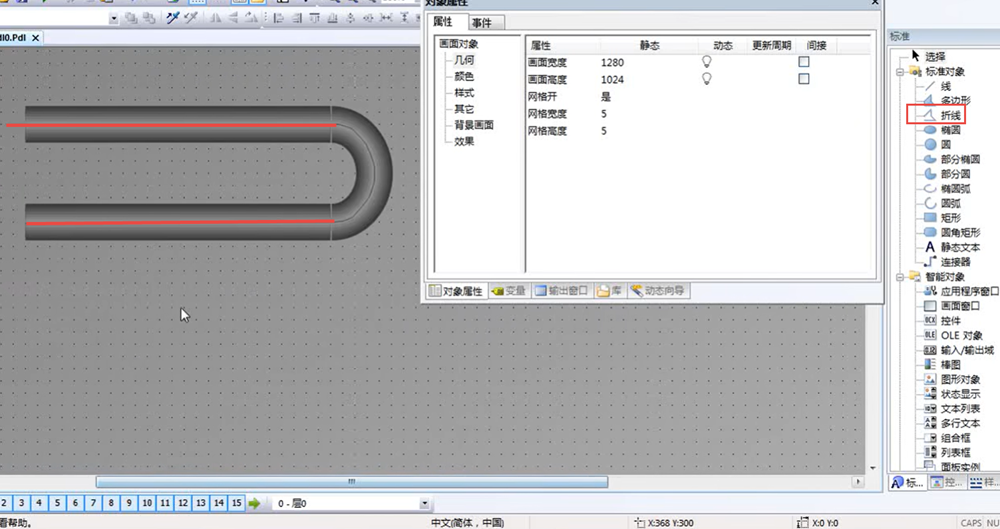The height and width of the screenshot is (529, 1000).
Task: Add a 静态文本 static text object
Action: (x=959, y=247)
